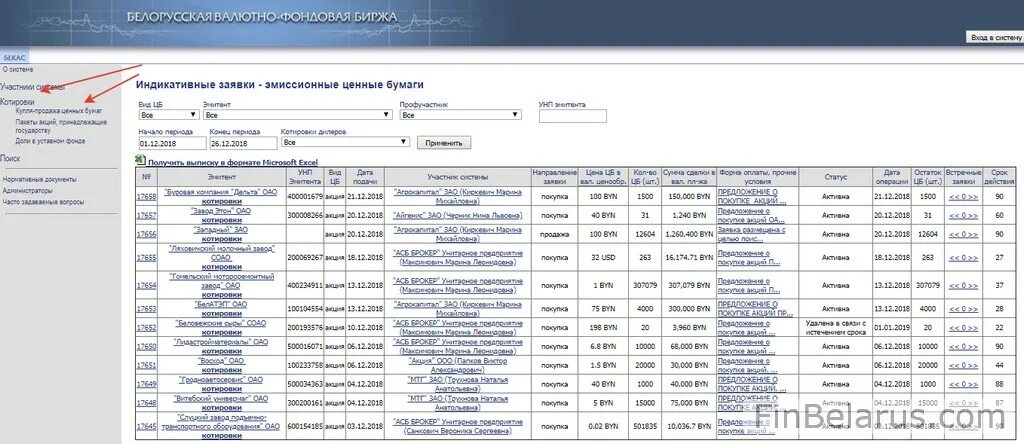Open the Администраторы link
1024x444 pixels.
click(27, 191)
